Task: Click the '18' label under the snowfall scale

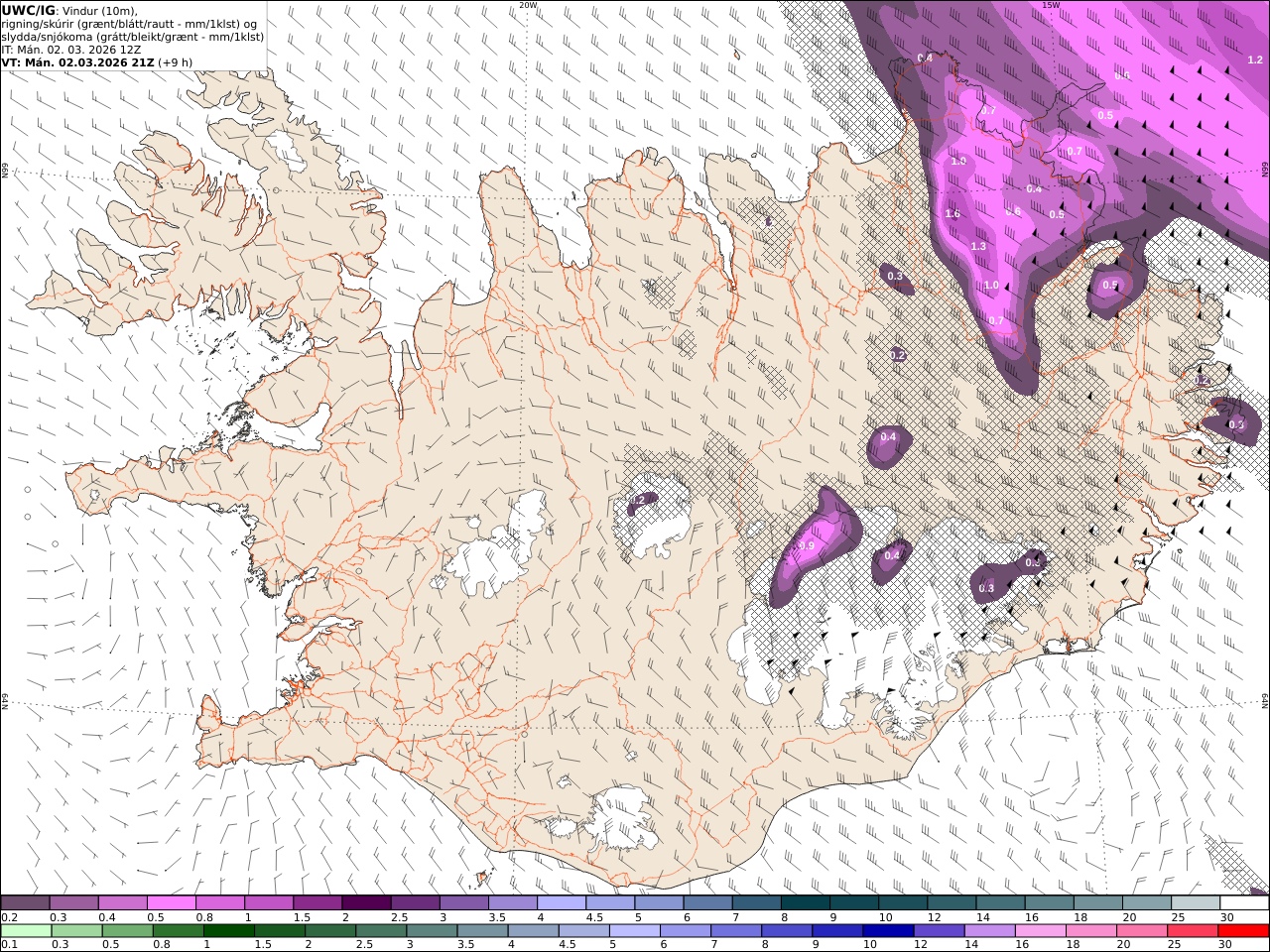Action: click(x=1079, y=917)
